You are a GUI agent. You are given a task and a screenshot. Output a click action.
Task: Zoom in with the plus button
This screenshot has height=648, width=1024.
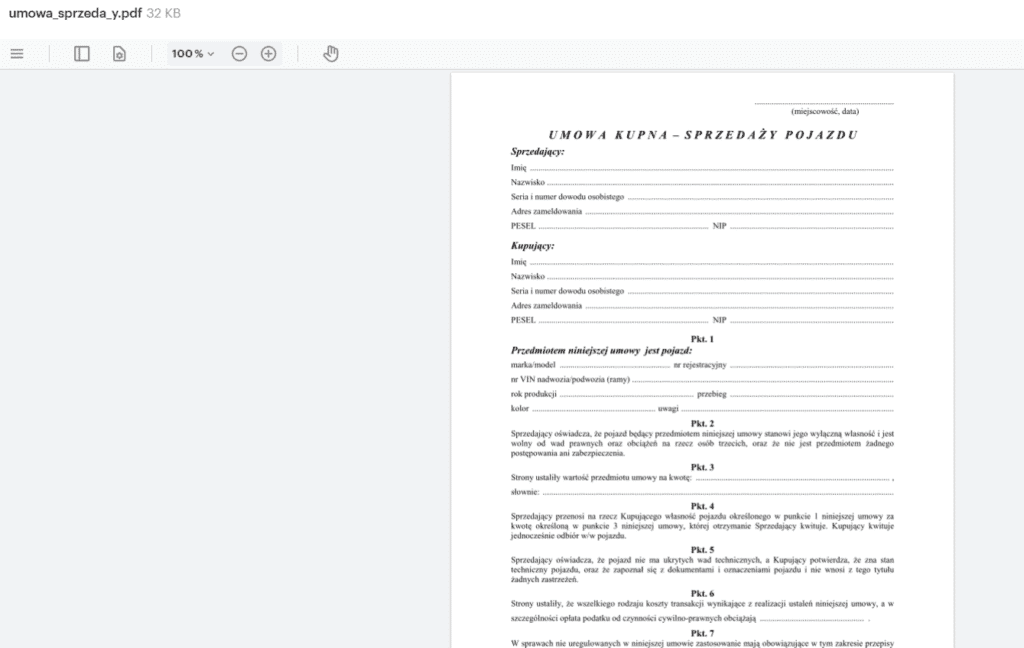[x=268, y=54]
